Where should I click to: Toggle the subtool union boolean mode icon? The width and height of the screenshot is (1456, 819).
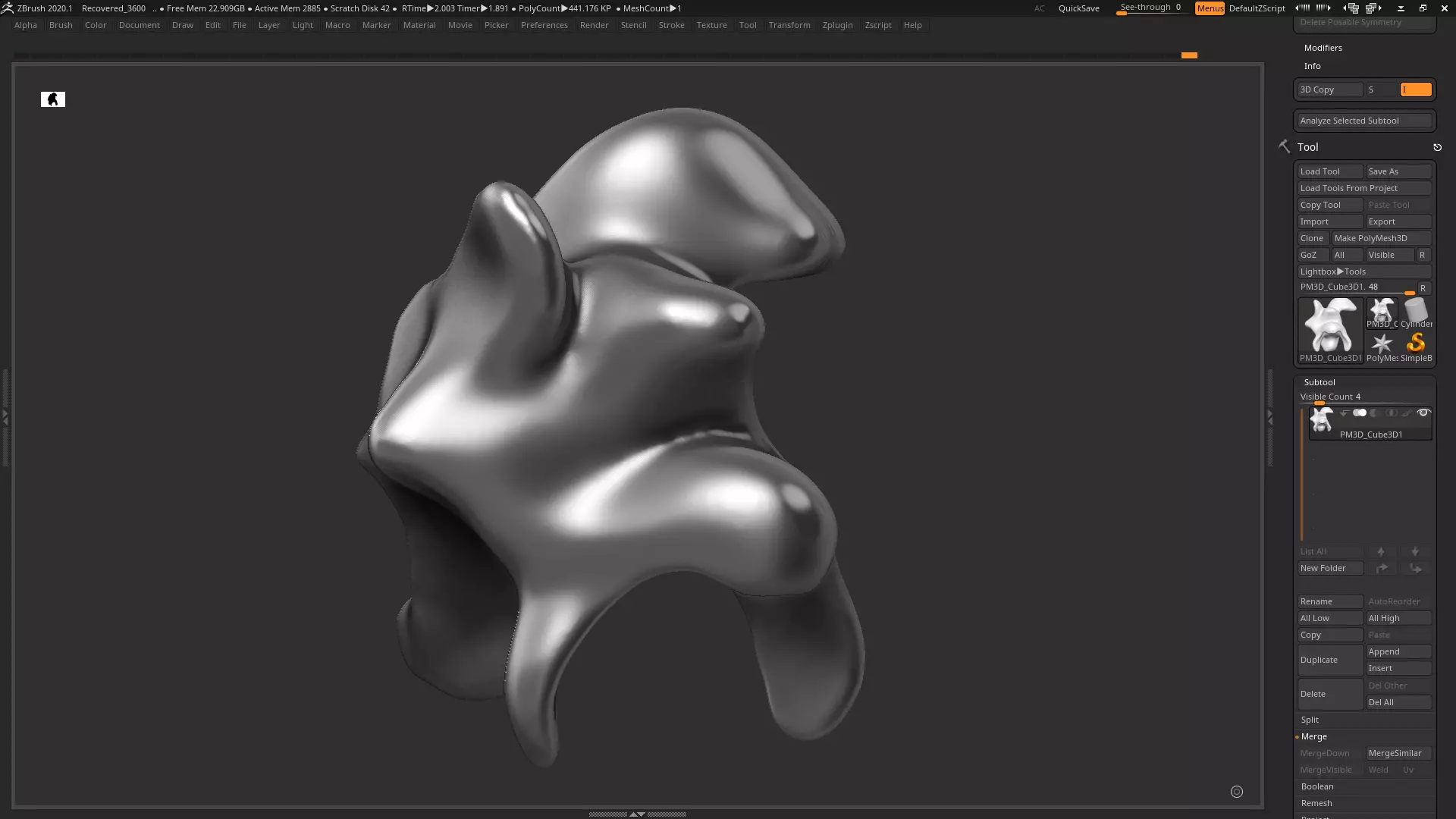pyautogui.click(x=1360, y=413)
